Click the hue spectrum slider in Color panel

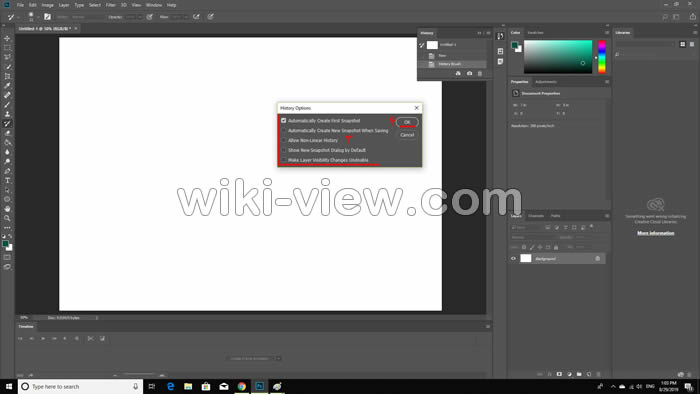click(602, 57)
